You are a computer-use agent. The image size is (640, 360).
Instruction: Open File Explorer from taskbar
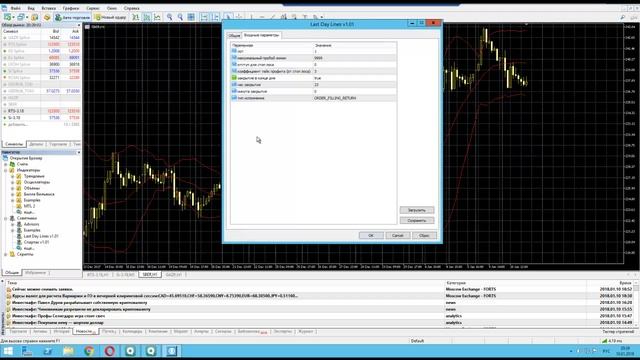tap(68, 351)
